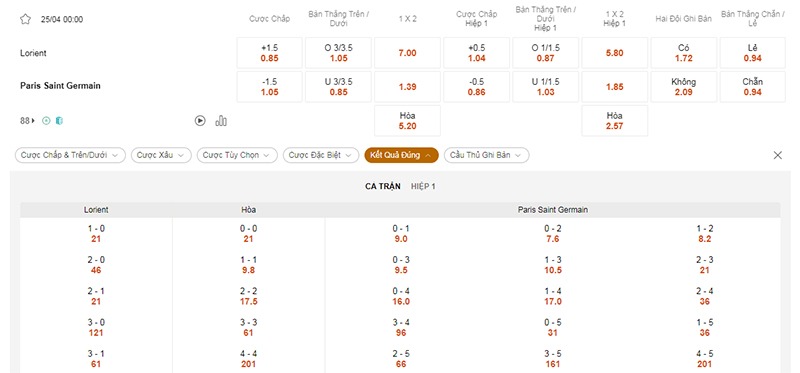Expand the Cược Xâu dropdown
800x373 pixels.
click(161, 155)
